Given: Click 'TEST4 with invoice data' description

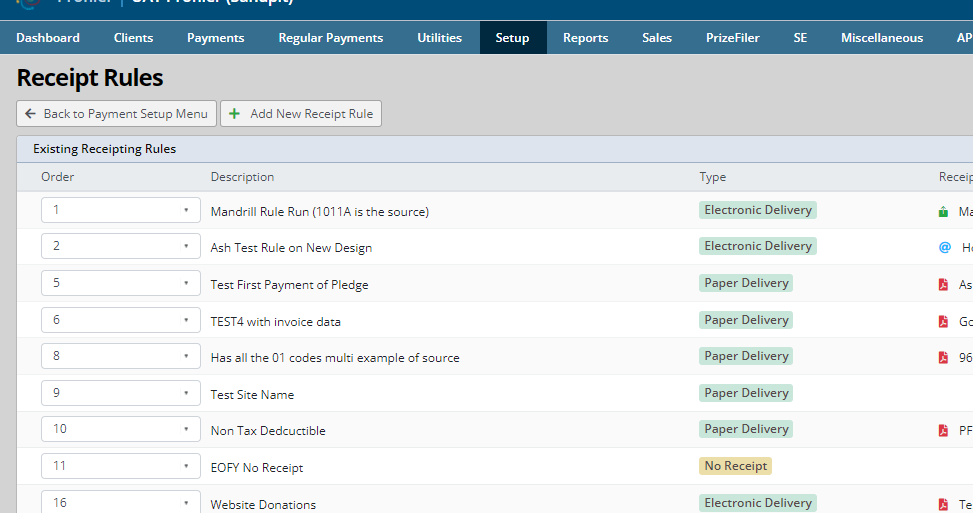Looking at the screenshot, I should click(276, 321).
